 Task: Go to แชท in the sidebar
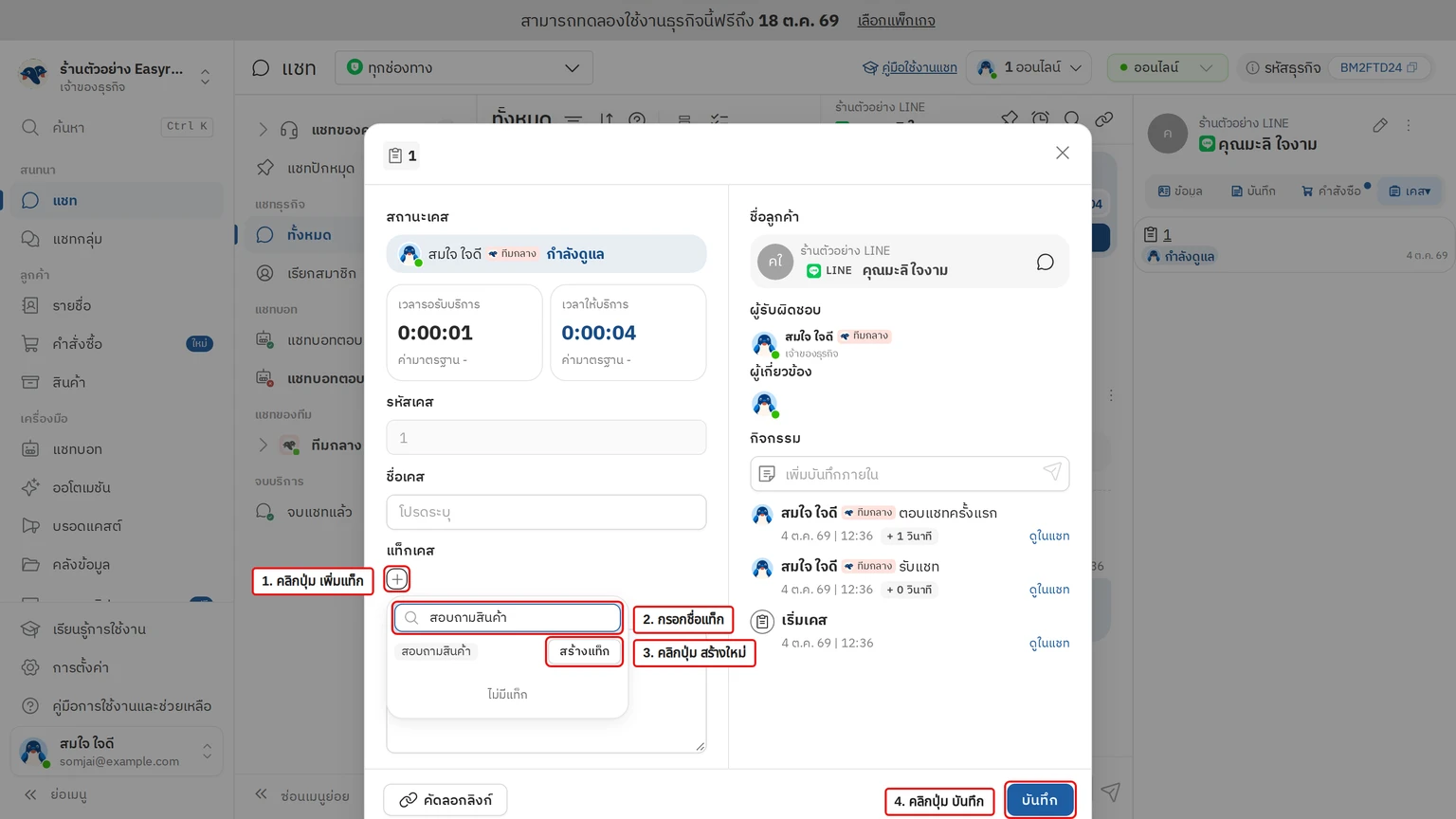[x=117, y=200]
